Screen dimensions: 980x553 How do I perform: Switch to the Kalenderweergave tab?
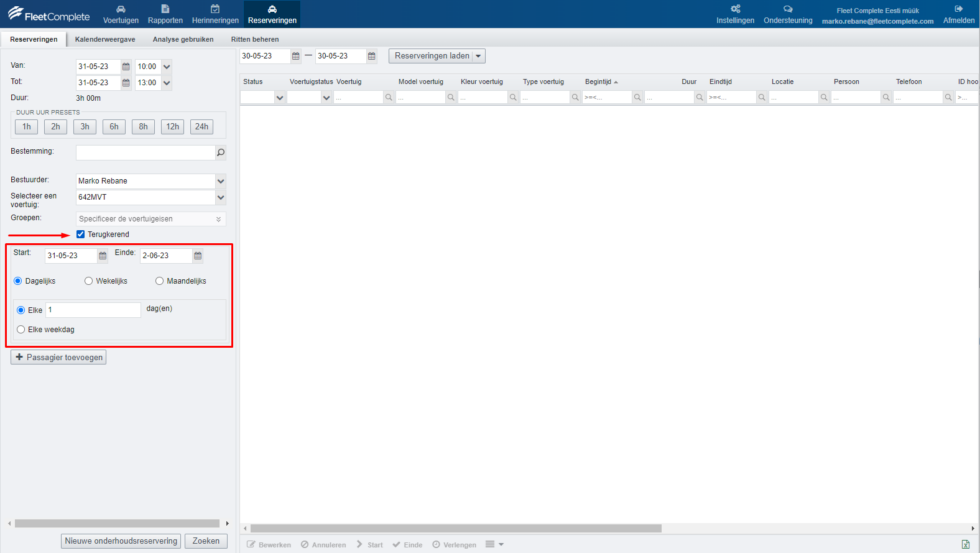105,39
